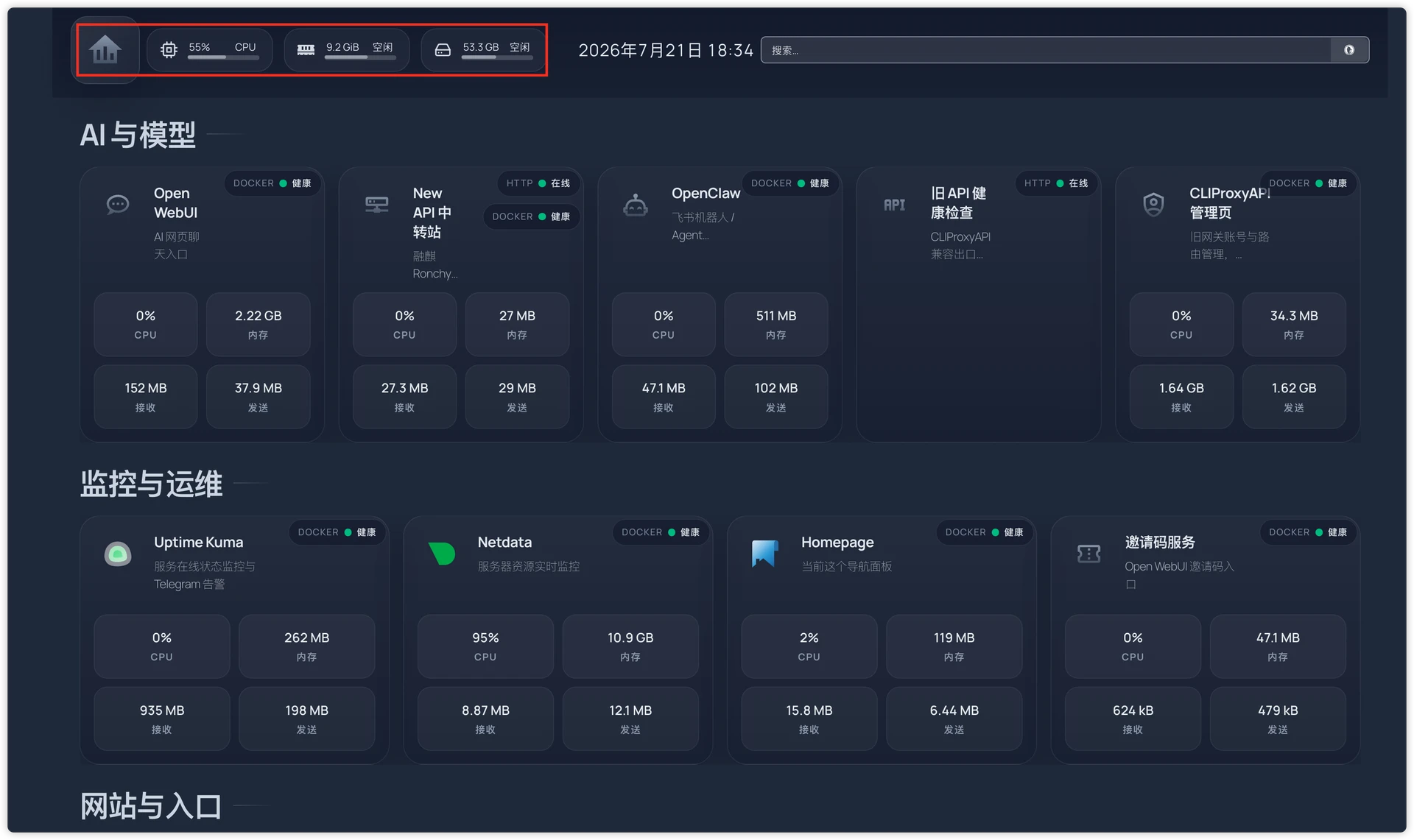Click the CPU chip icon beside 55%
The width and height of the screenshot is (1414, 840).
point(169,49)
